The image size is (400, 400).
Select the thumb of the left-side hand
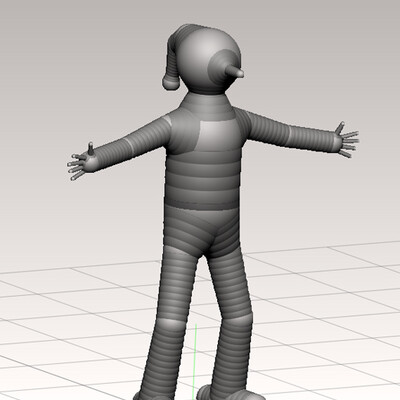90,149
